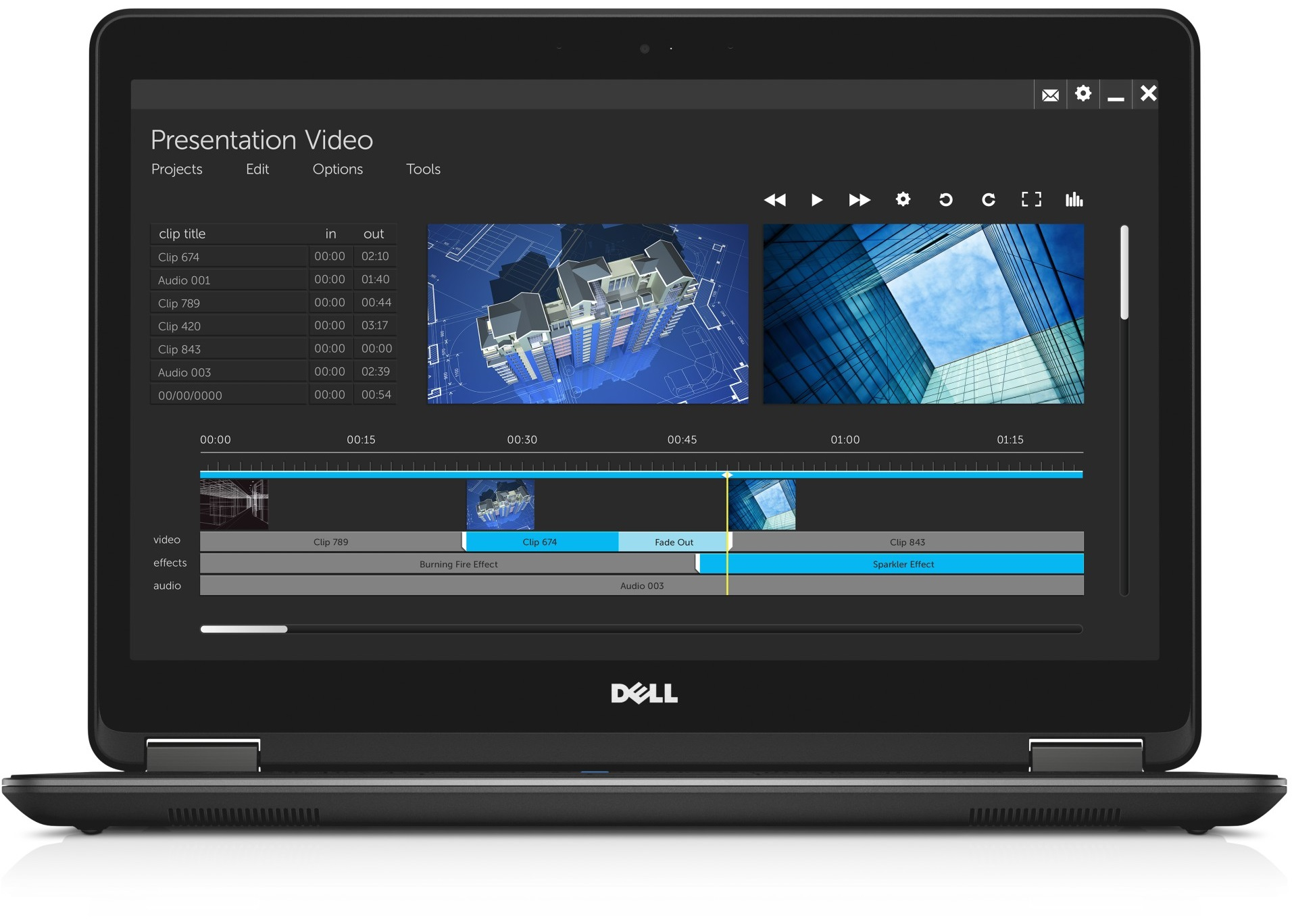Select wireframe thumbnail on timeline
Image resolution: width=1292 pixels, height=924 pixels.
234,504
